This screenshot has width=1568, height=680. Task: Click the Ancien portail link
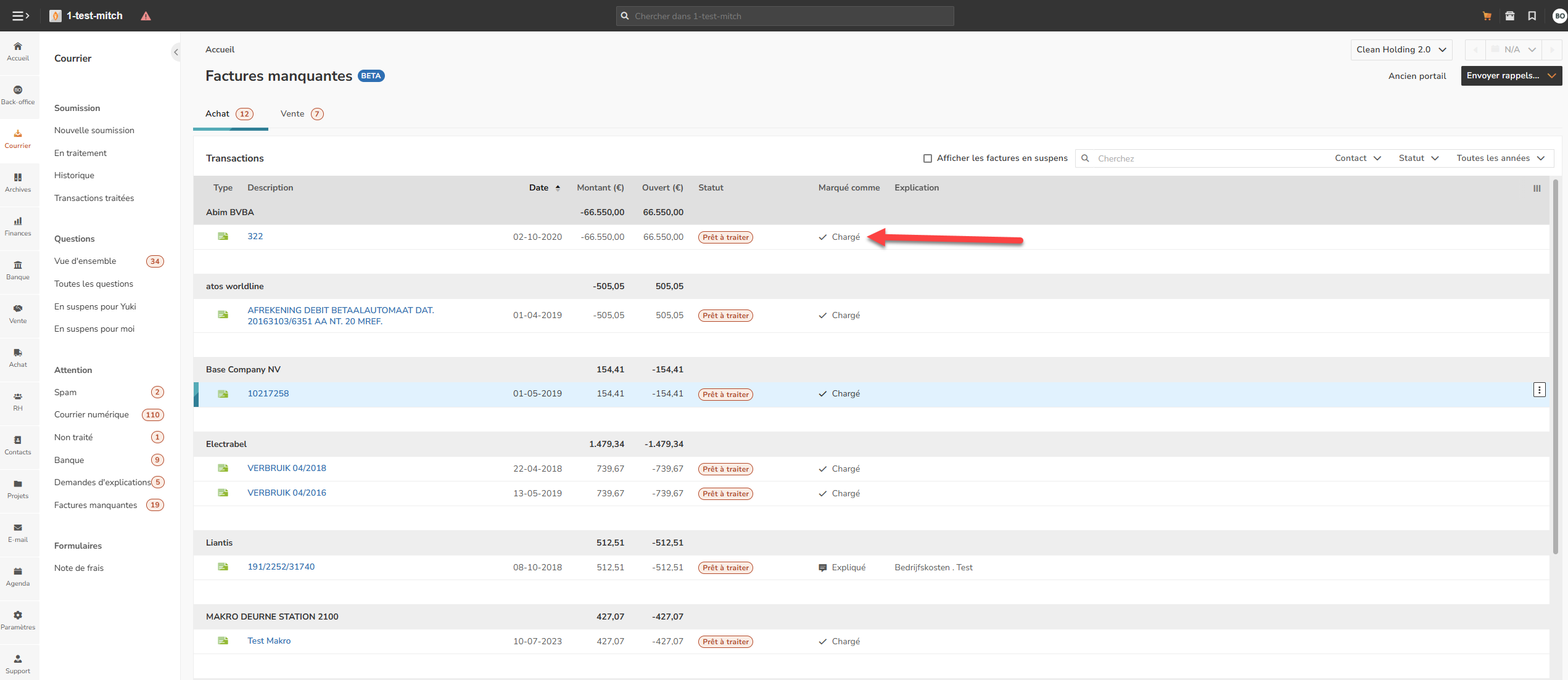pyautogui.click(x=1417, y=76)
